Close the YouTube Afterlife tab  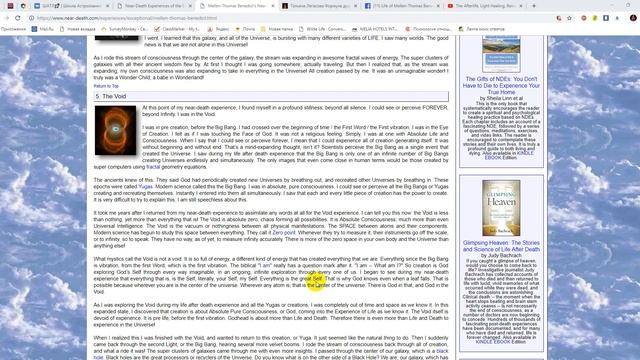point(521,6)
